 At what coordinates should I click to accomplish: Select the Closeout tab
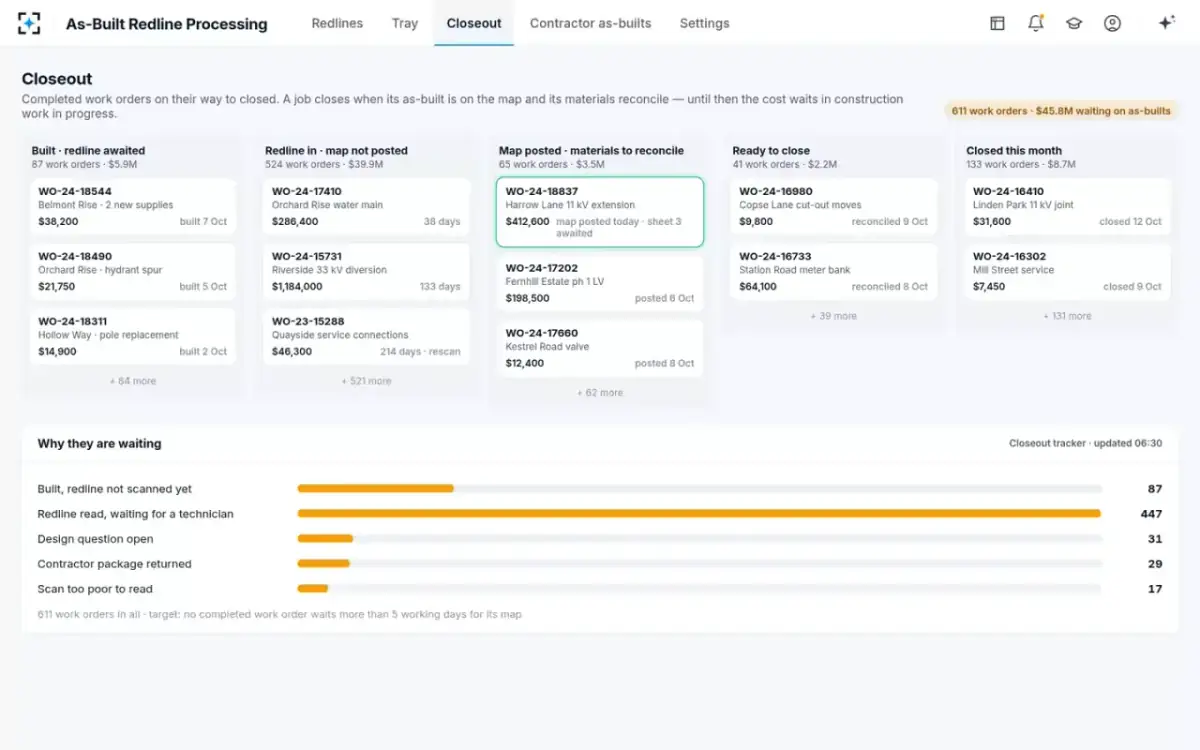point(474,23)
